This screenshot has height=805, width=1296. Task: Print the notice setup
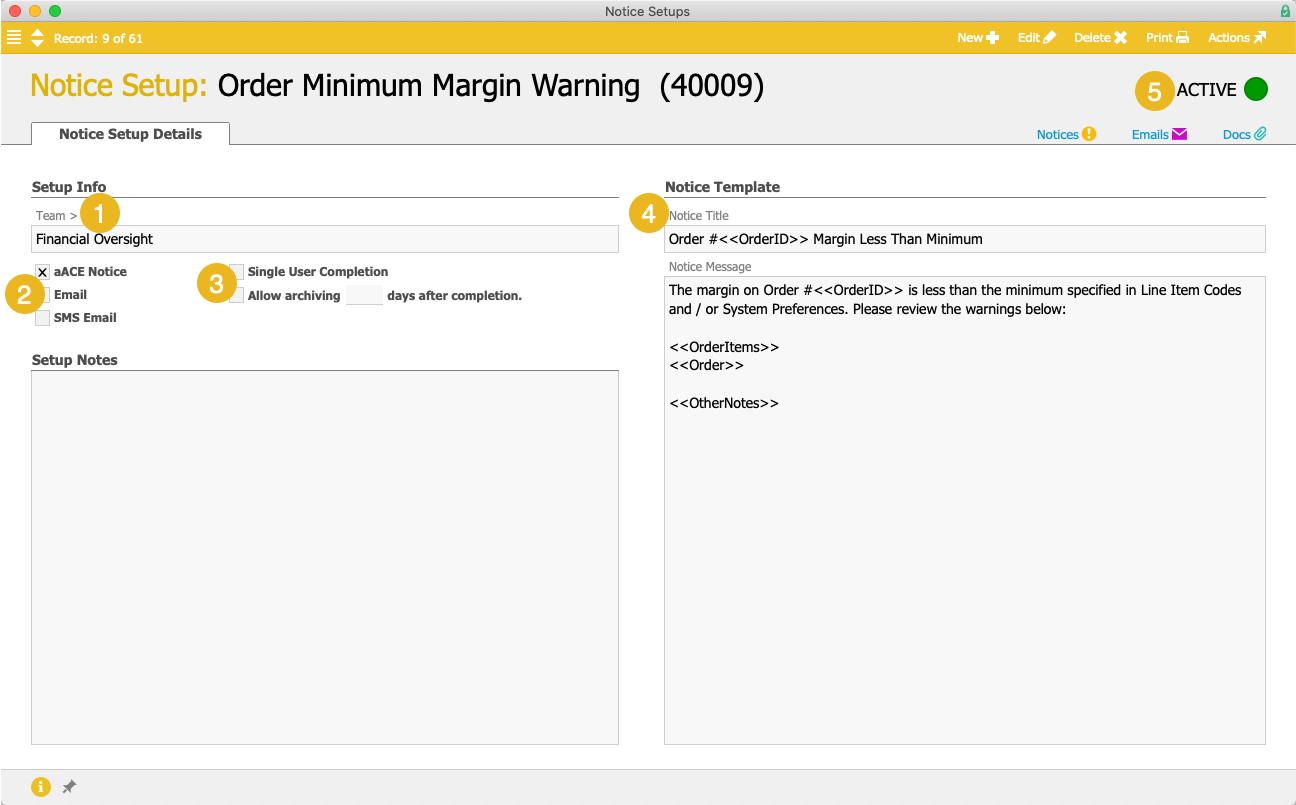[x=1168, y=38]
